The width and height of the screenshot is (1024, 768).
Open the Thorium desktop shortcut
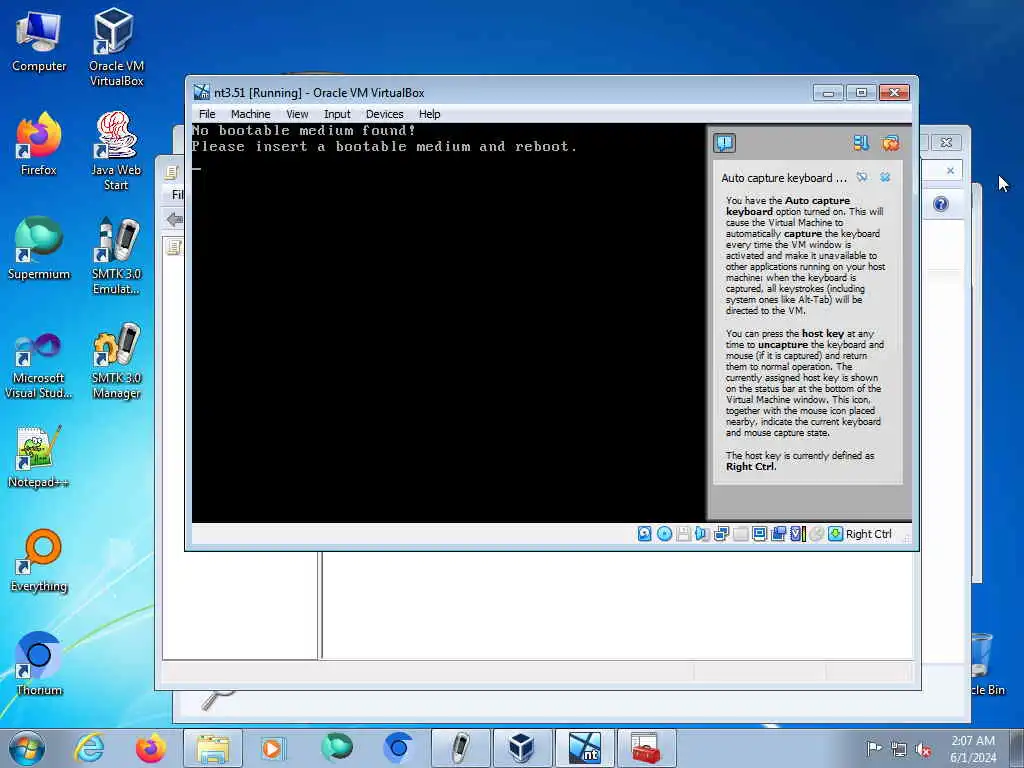click(x=39, y=664)
